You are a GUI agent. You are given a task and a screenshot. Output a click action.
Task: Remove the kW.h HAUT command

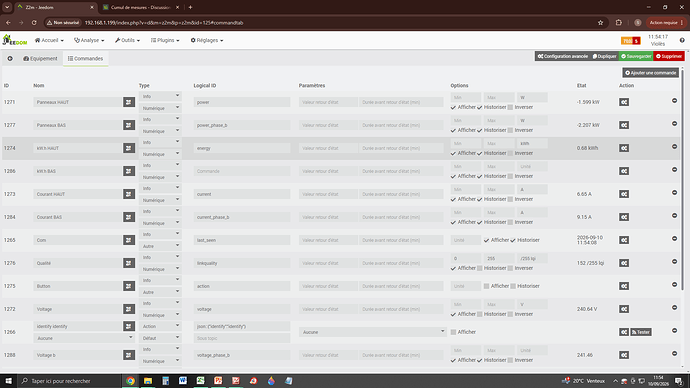pyautogui.click(x=674, y=146)
